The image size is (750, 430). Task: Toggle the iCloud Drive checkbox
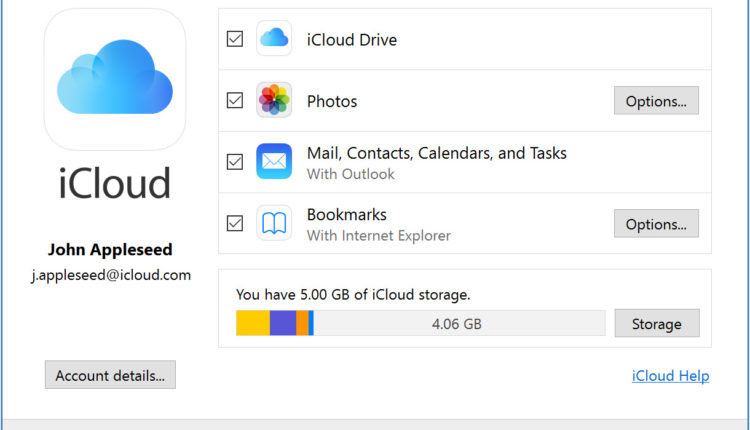pyautogui.click(x=235, y=39)
